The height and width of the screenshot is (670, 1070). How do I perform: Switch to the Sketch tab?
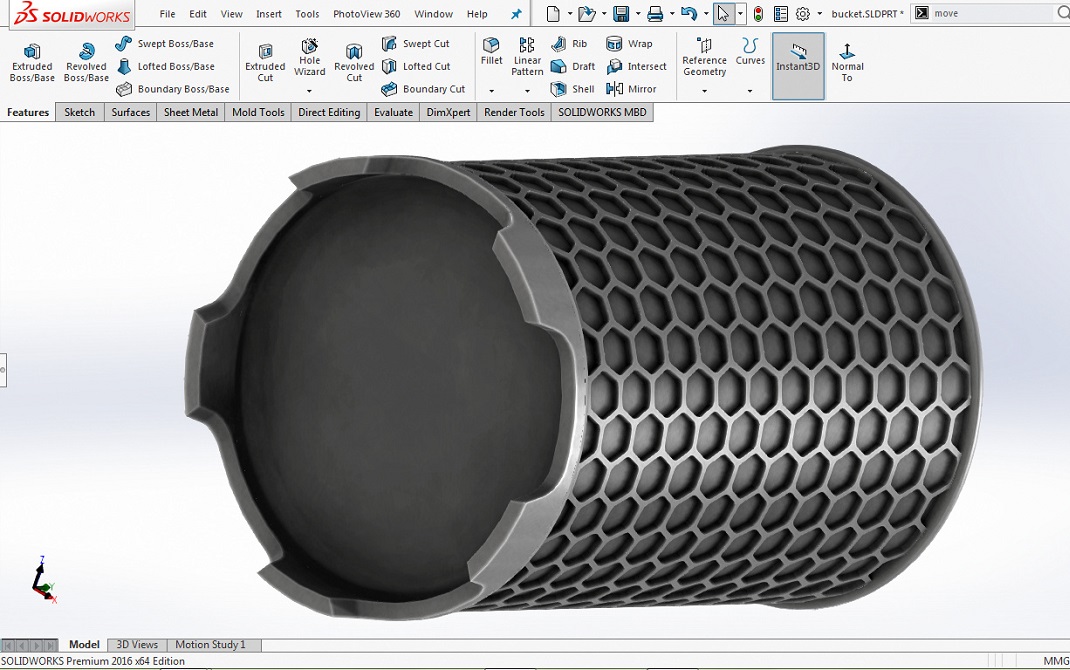80,113
